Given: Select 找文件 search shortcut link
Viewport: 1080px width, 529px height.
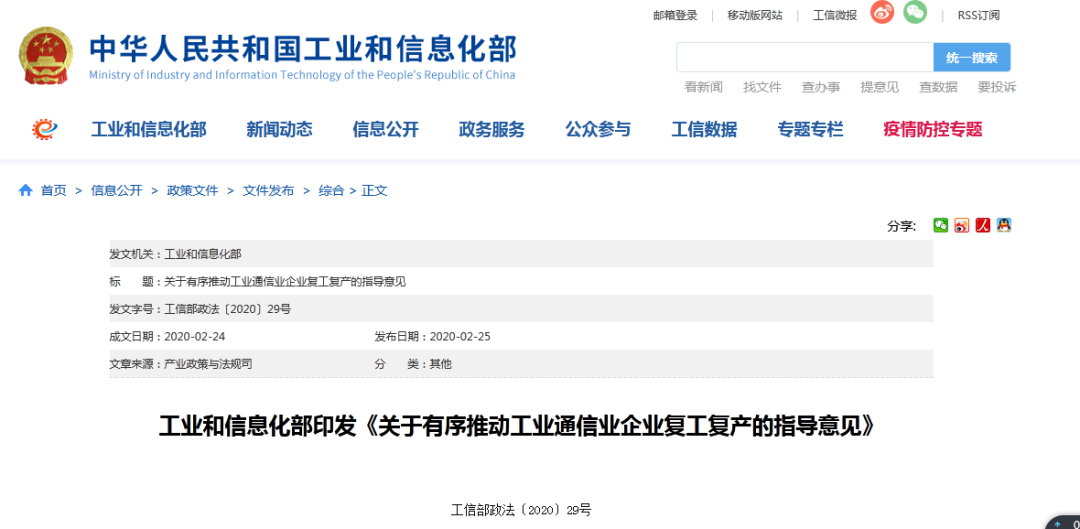Looking at the screenshot, I should [762, 87].
